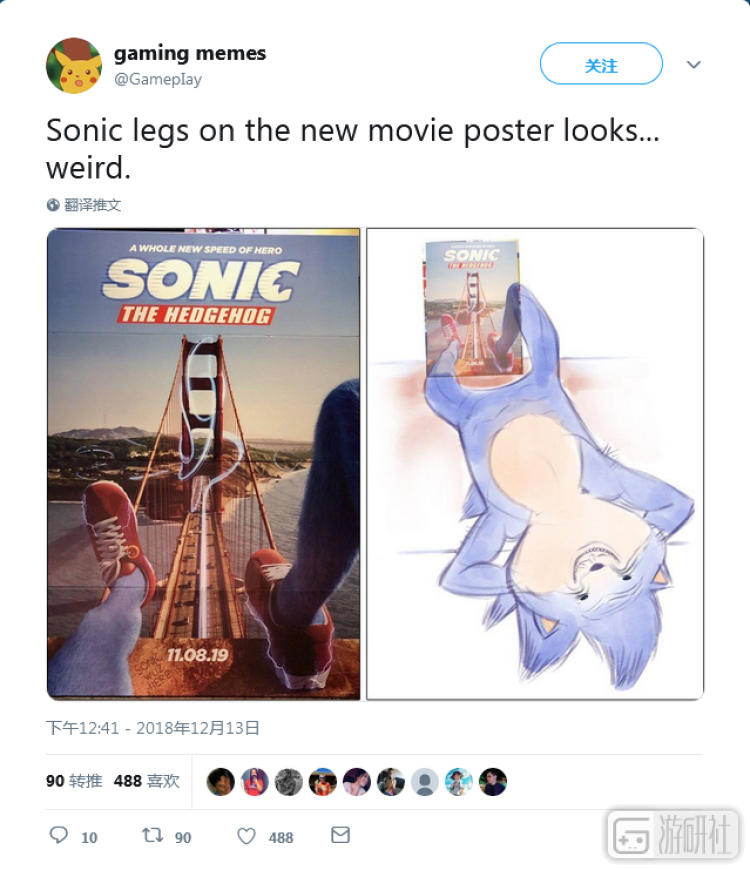Screen dimensions: 750x870
Task: Click the 关注 follow button
Action: pos(601,64)
